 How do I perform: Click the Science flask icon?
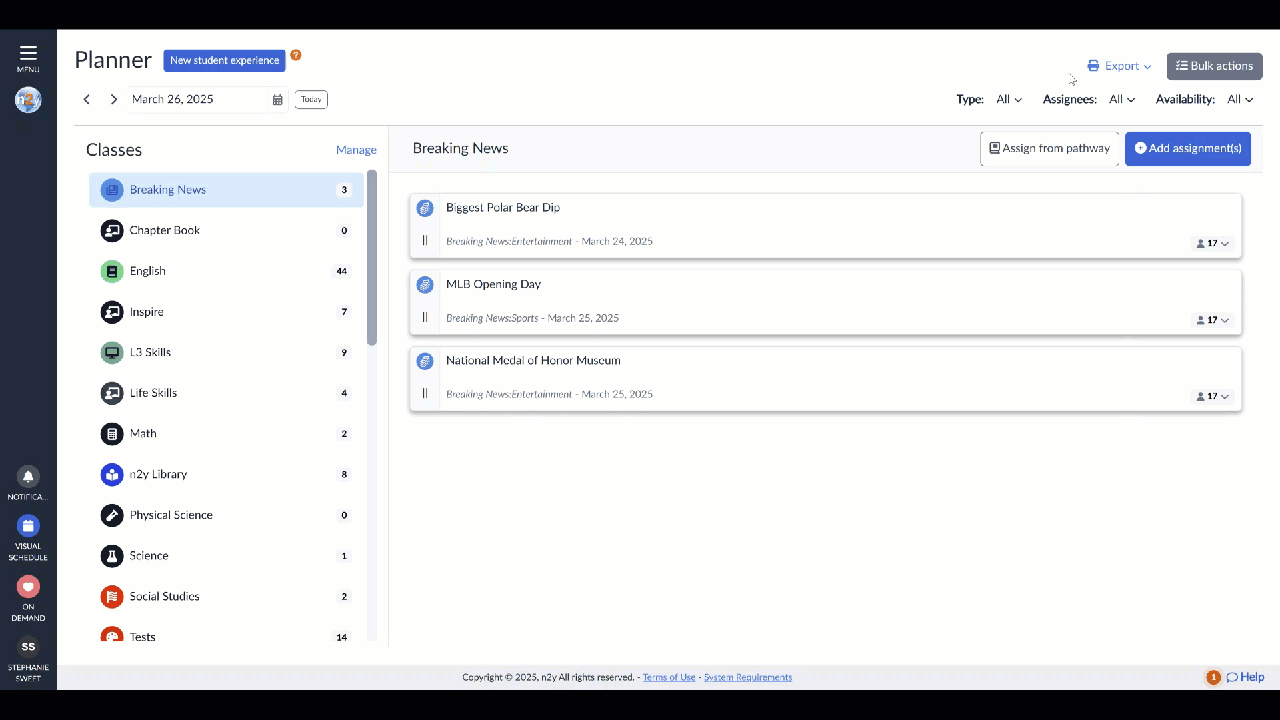112,556
